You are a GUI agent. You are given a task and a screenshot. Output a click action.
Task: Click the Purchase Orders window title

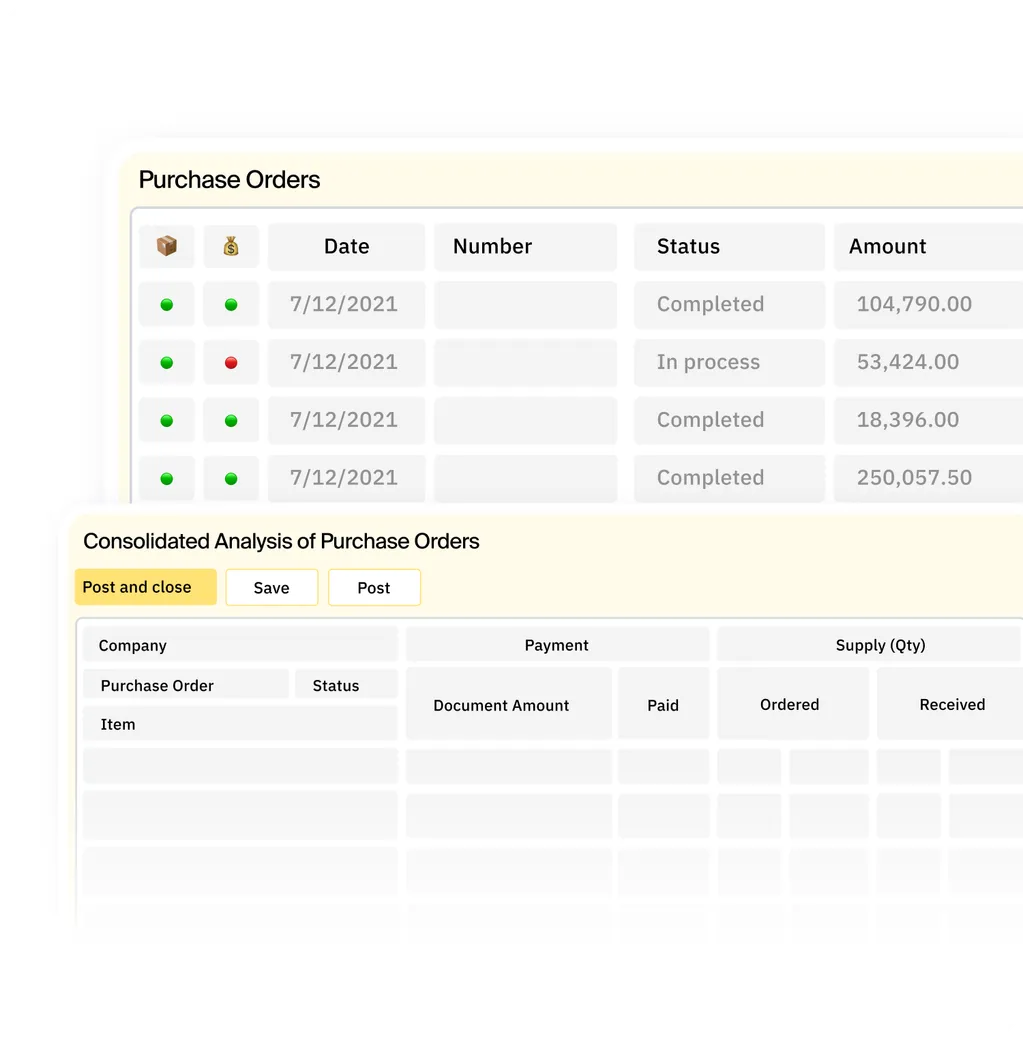[229, 180]
